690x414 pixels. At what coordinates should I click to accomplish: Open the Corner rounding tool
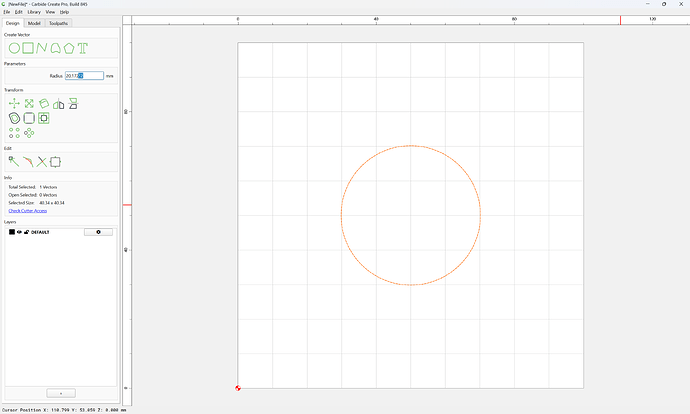pos(29,118)
